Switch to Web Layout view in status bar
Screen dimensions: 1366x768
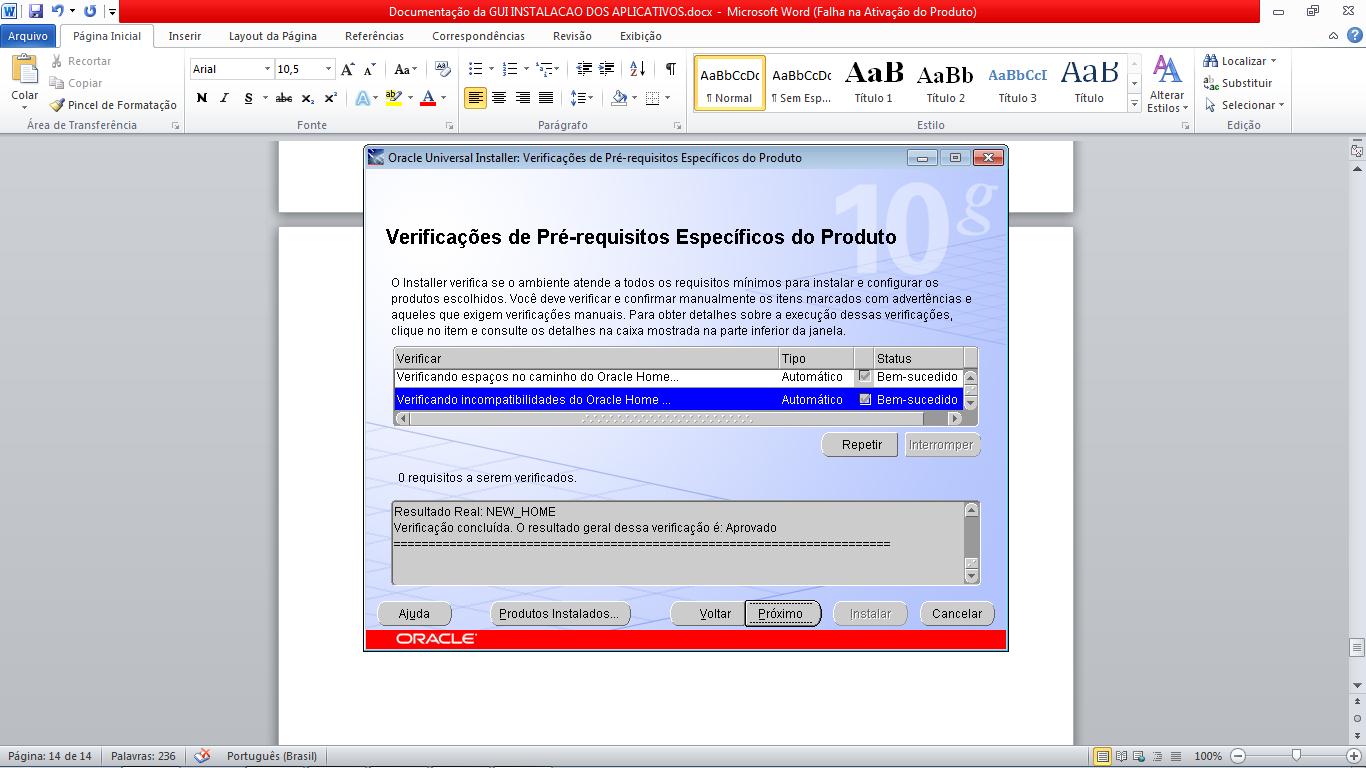tap(1139, 756)
